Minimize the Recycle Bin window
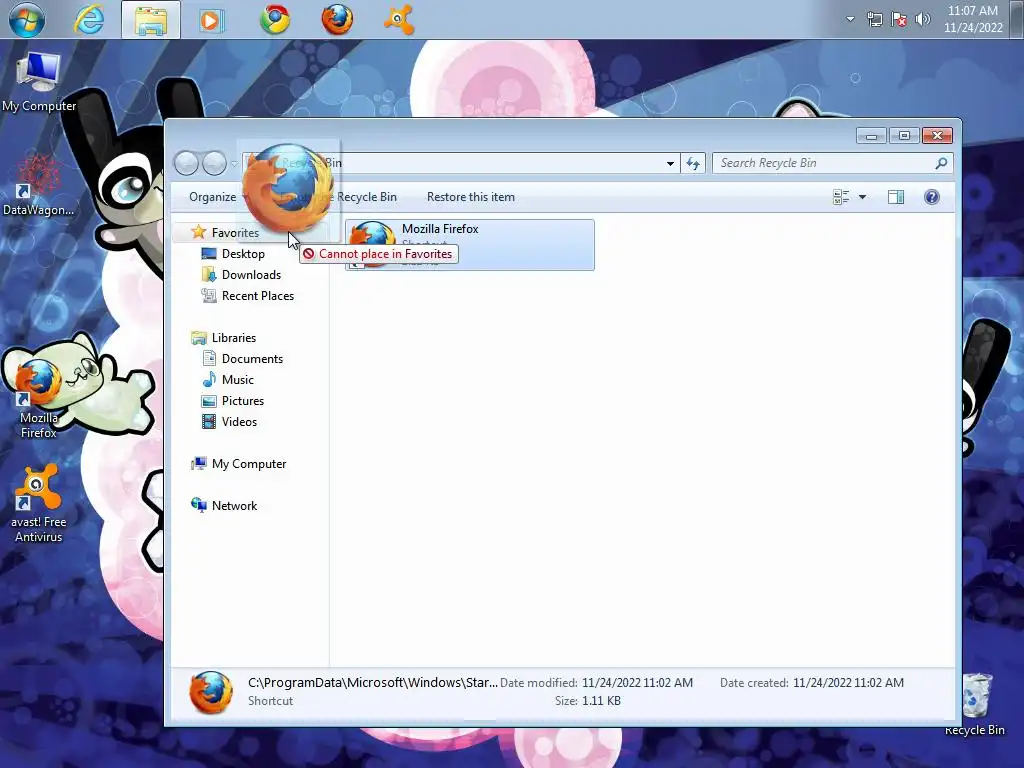This screenshot has height=768, width=1024. pyautogui.click(x=871, y=136)
